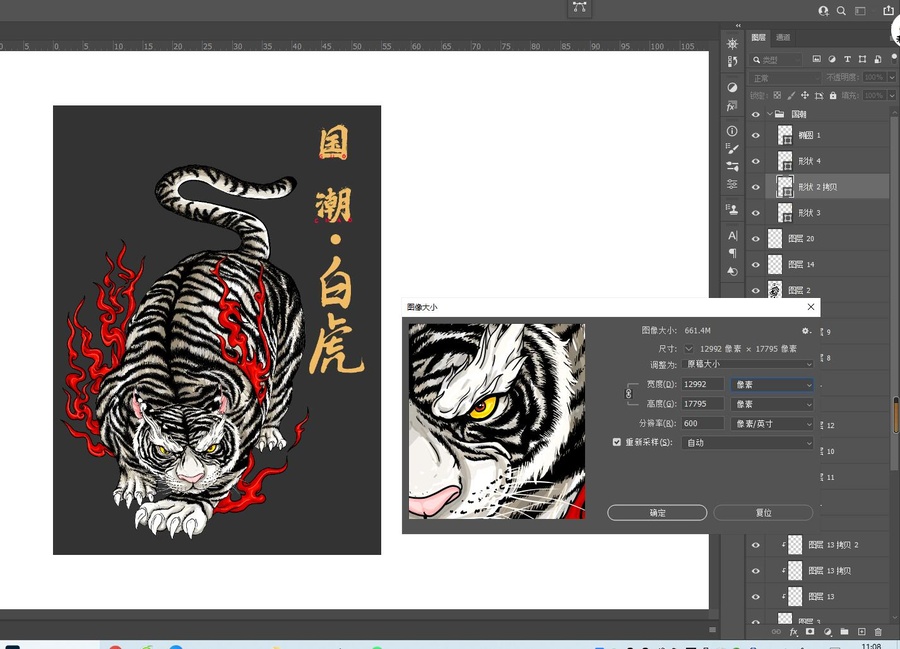Filter layers by type layers icon
This screenshot has height=649, width=900.
point(847,59)
